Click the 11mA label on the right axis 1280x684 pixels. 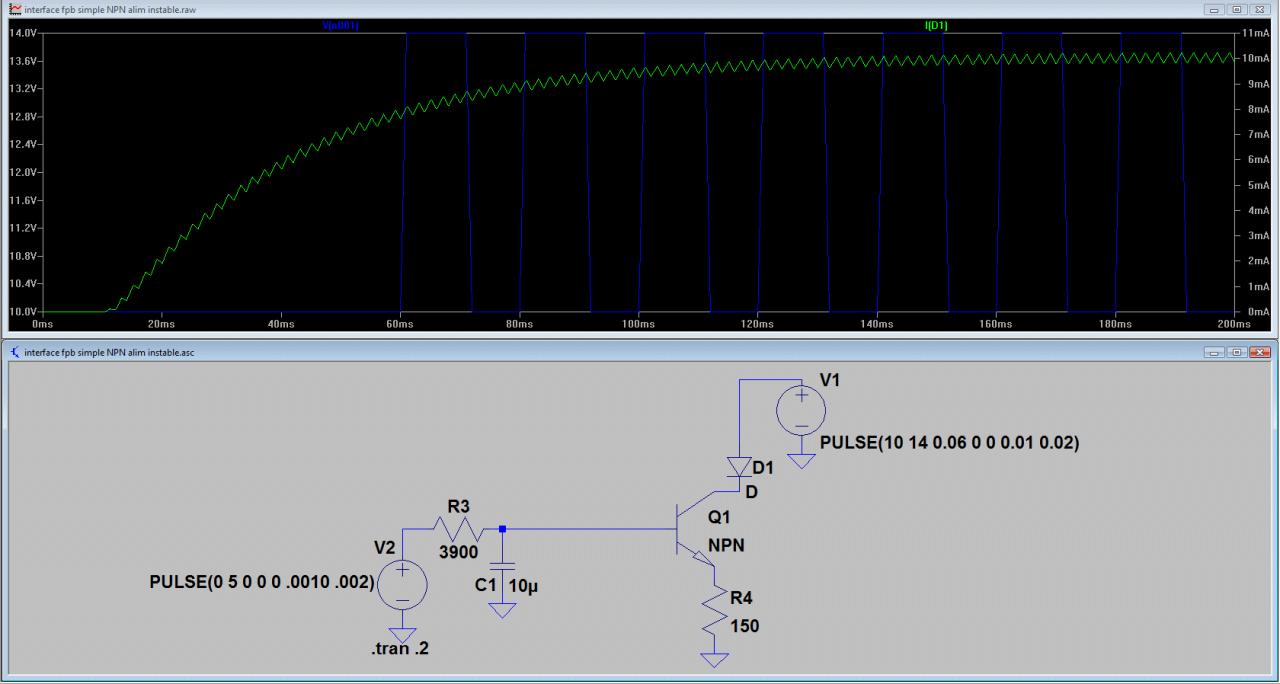coord(1256,34)
